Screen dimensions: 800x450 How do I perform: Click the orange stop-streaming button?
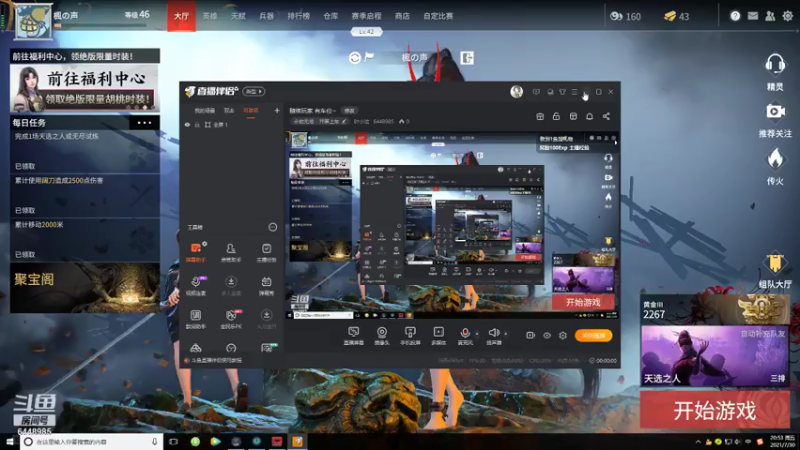tap(593, 336)
